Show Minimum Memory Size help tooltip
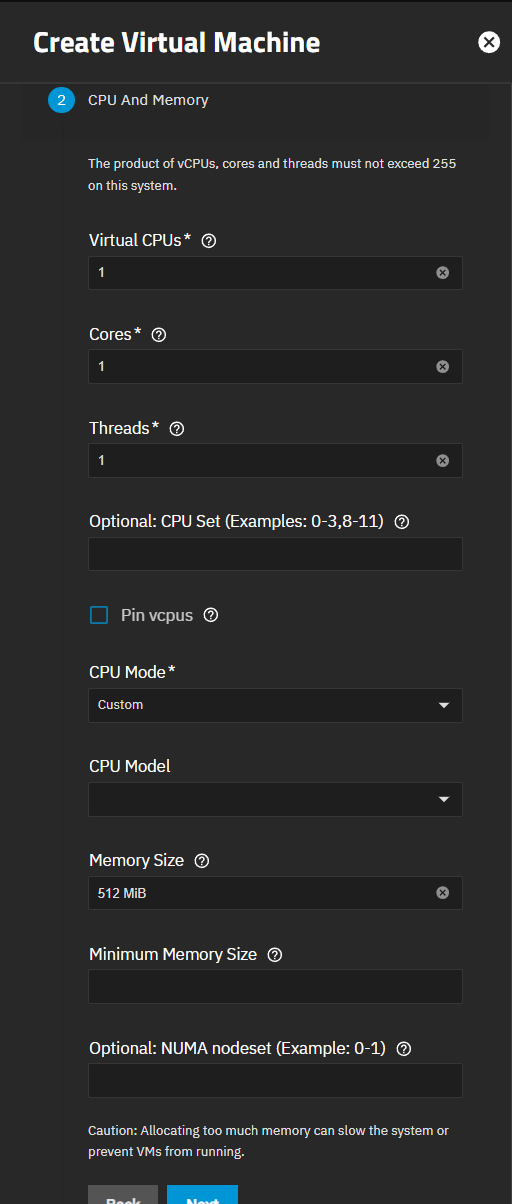The height and width of the screenshot is (1204, 512). [x=275, y=955]
